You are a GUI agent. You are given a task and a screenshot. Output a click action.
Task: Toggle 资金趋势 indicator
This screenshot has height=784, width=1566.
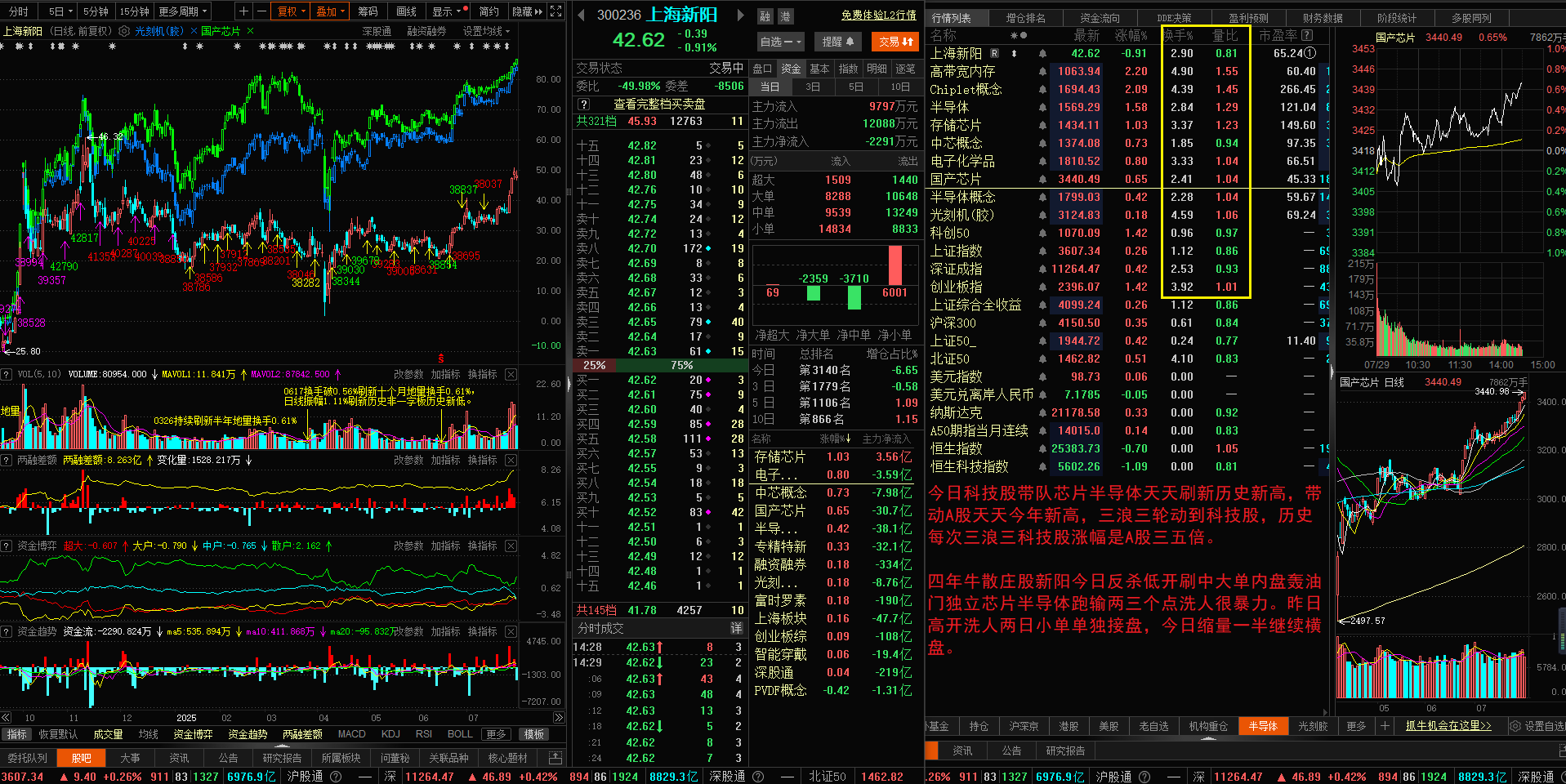[248, 734]
